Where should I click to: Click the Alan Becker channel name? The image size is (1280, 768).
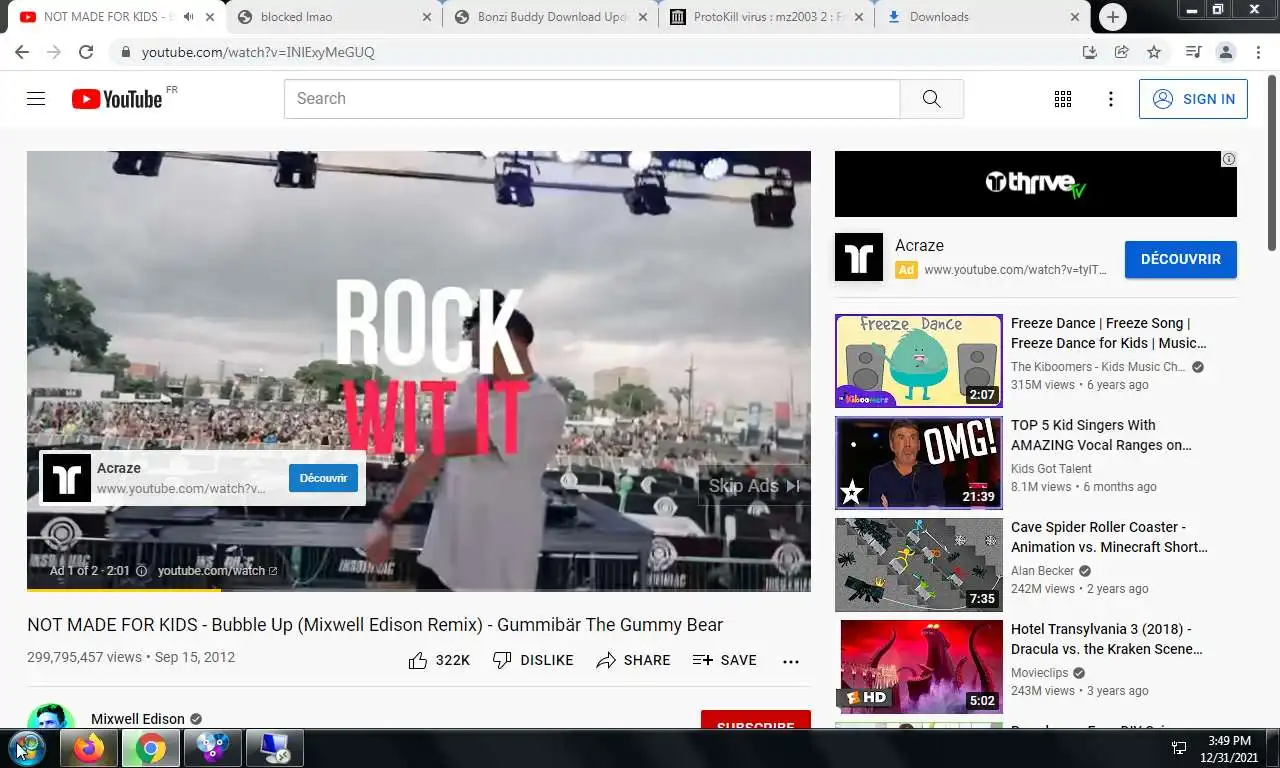[1042, 571]
